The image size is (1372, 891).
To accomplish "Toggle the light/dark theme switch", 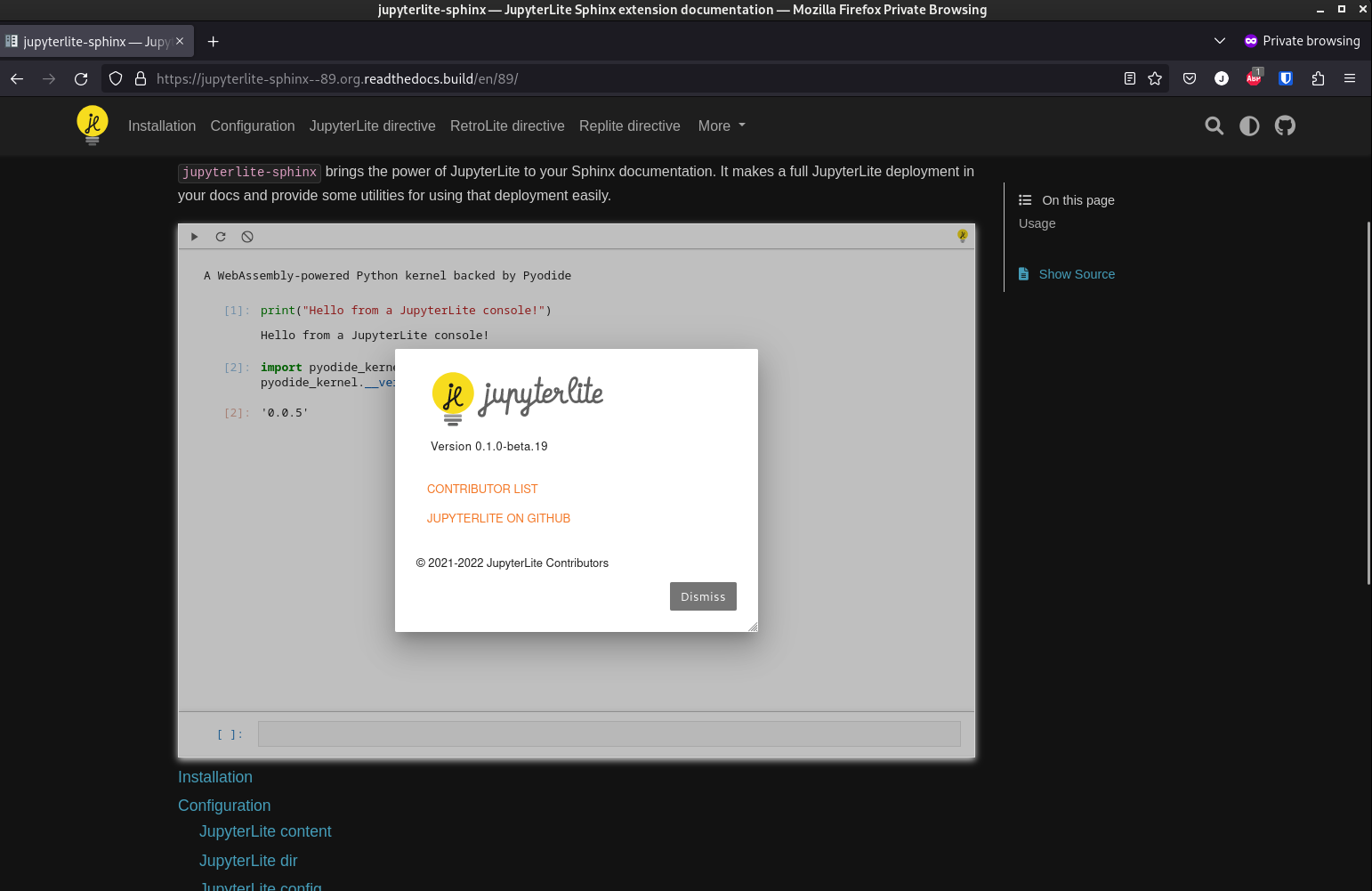I will point(1249,126).
